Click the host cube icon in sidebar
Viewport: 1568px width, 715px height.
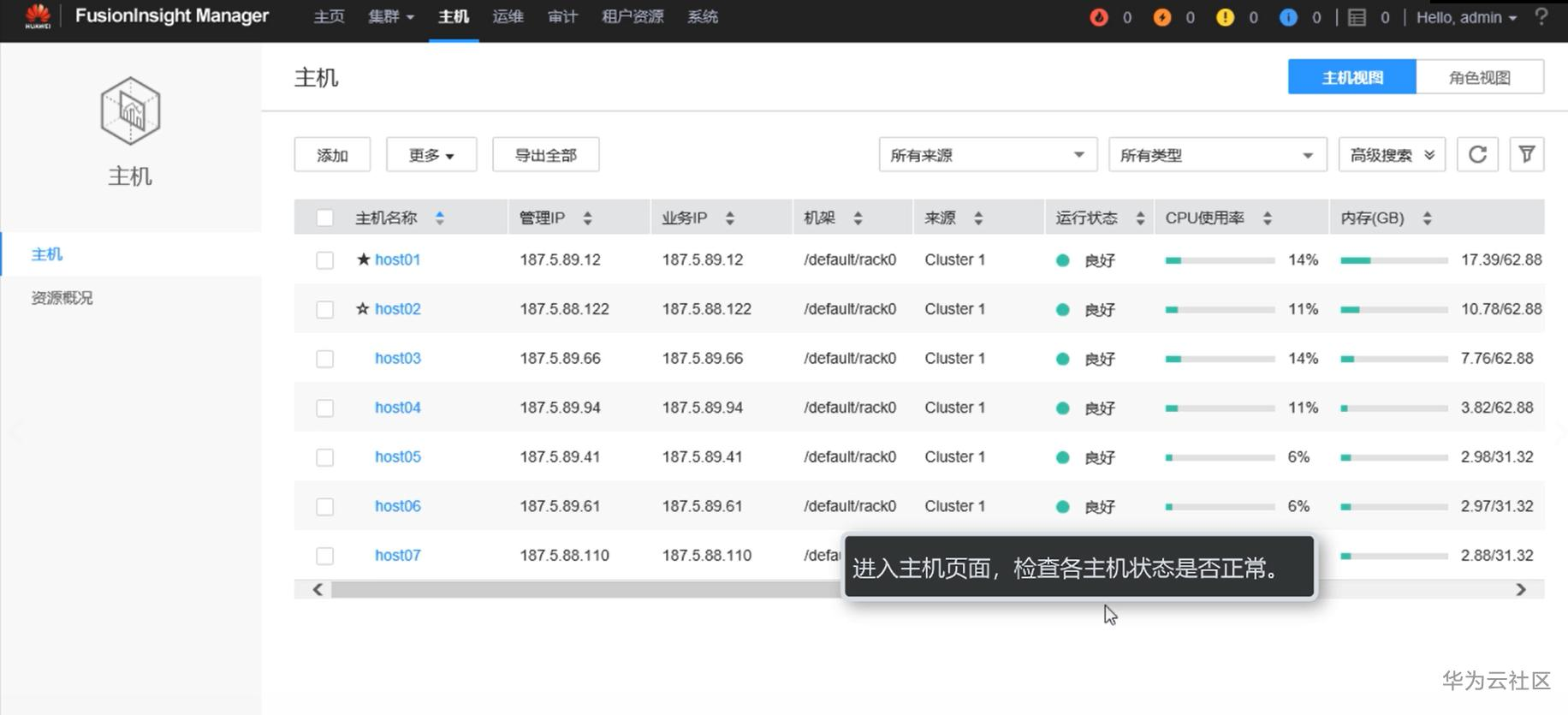[x=130, y=111]
